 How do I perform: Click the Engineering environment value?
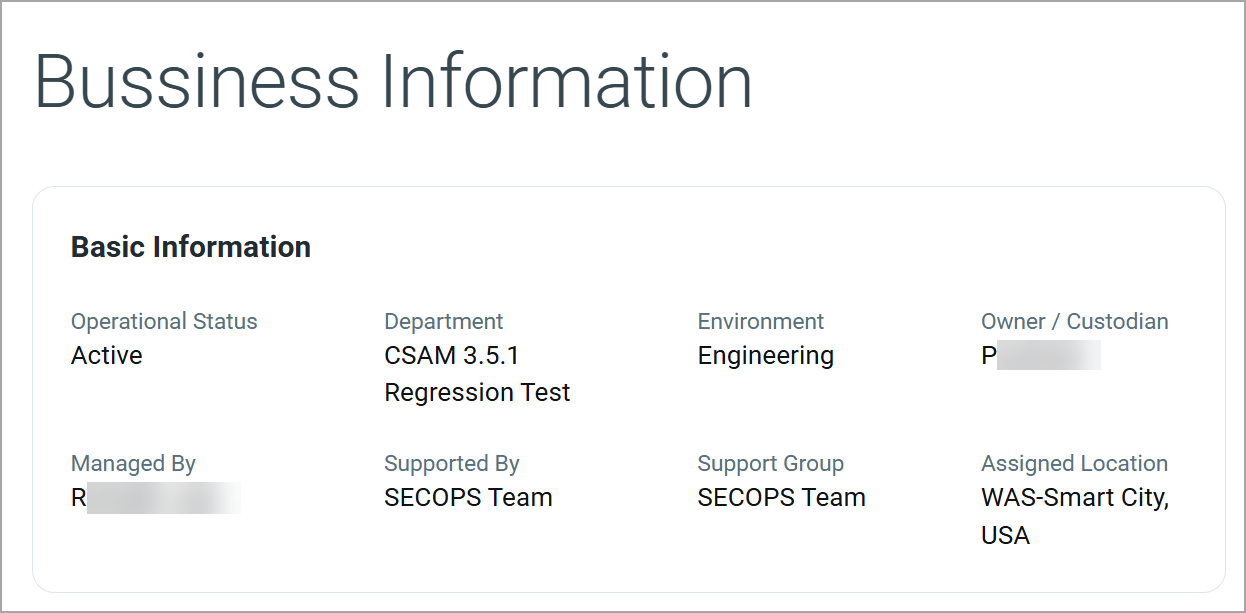[766, 356]
